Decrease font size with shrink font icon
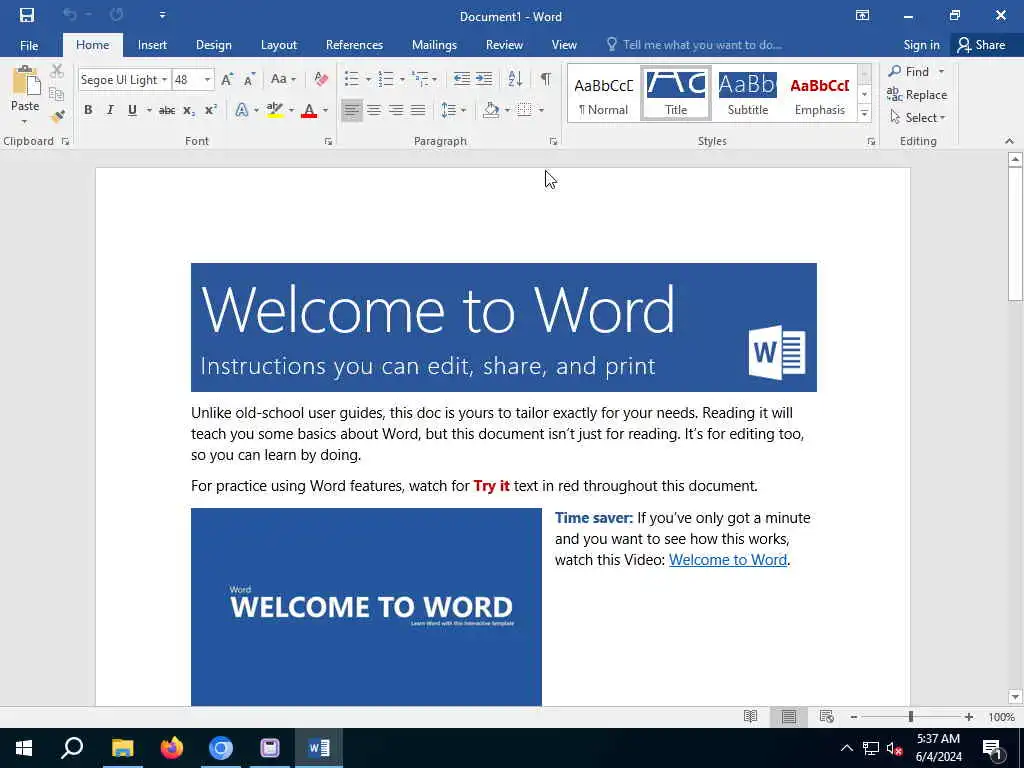This screenshot has height=768, width=1024. (x=249, y=80)
